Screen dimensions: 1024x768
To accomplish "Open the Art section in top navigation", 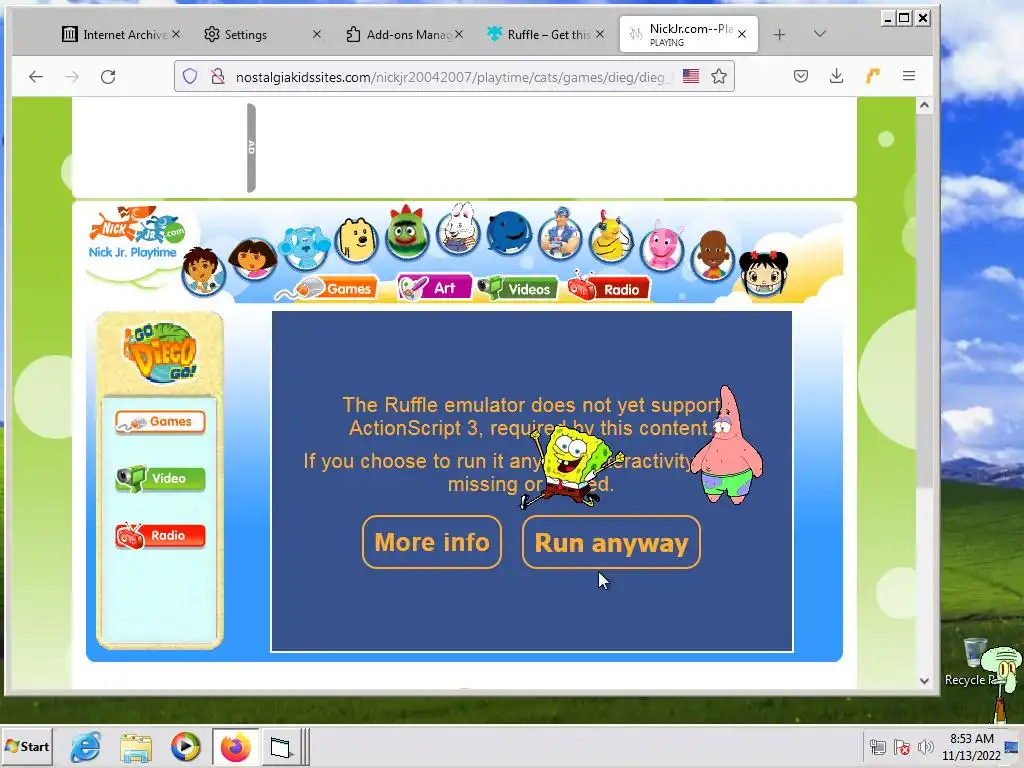I will point(434,287).
